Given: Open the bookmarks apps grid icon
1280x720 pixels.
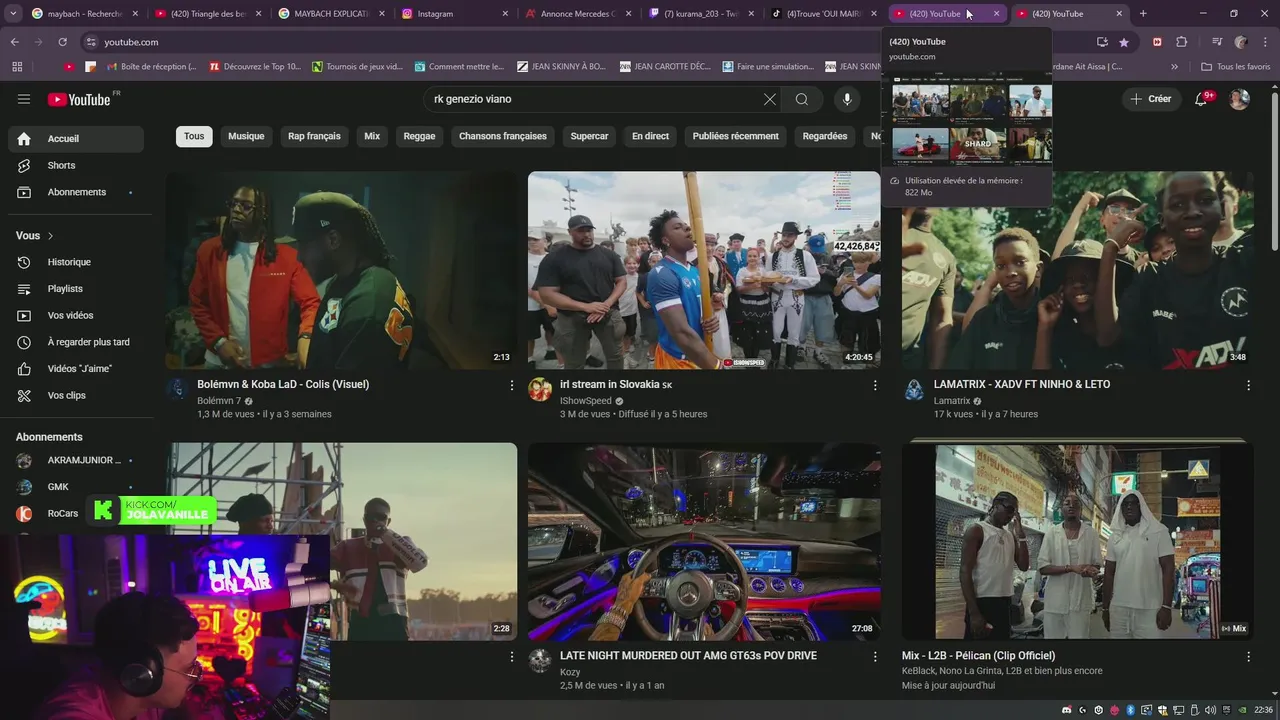Looking at the screenshot, I should [x=17, y=67].
